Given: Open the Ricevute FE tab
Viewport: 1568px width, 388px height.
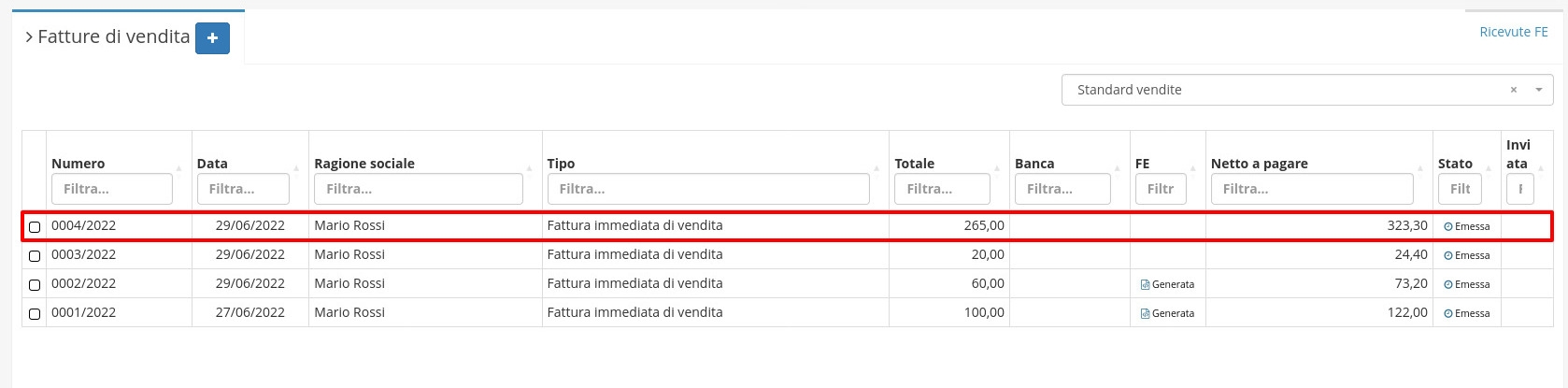Looking at the screenshot, I should [1514, 32].
